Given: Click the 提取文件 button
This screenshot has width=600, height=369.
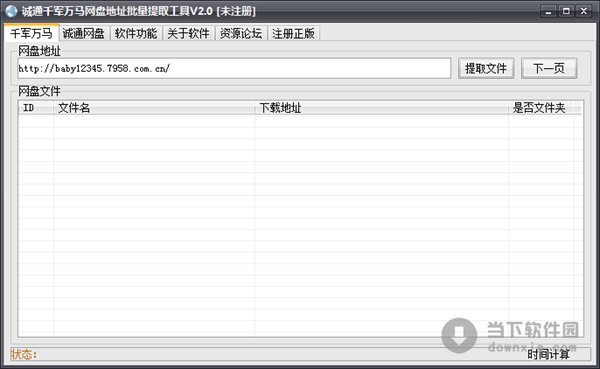Looking at the screenshot, I should tap(486, 69).
